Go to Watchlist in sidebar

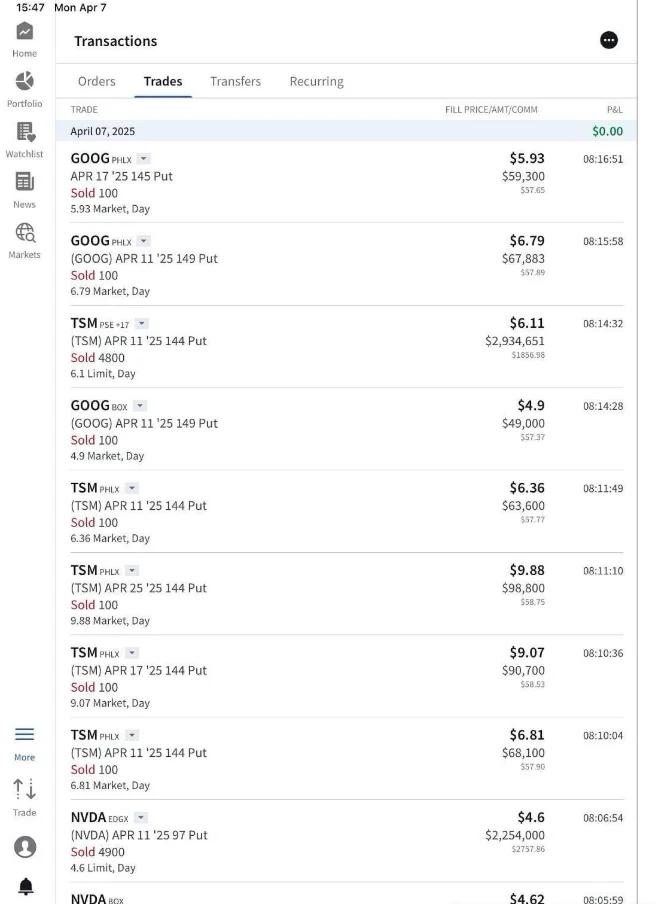click(24, 140)
